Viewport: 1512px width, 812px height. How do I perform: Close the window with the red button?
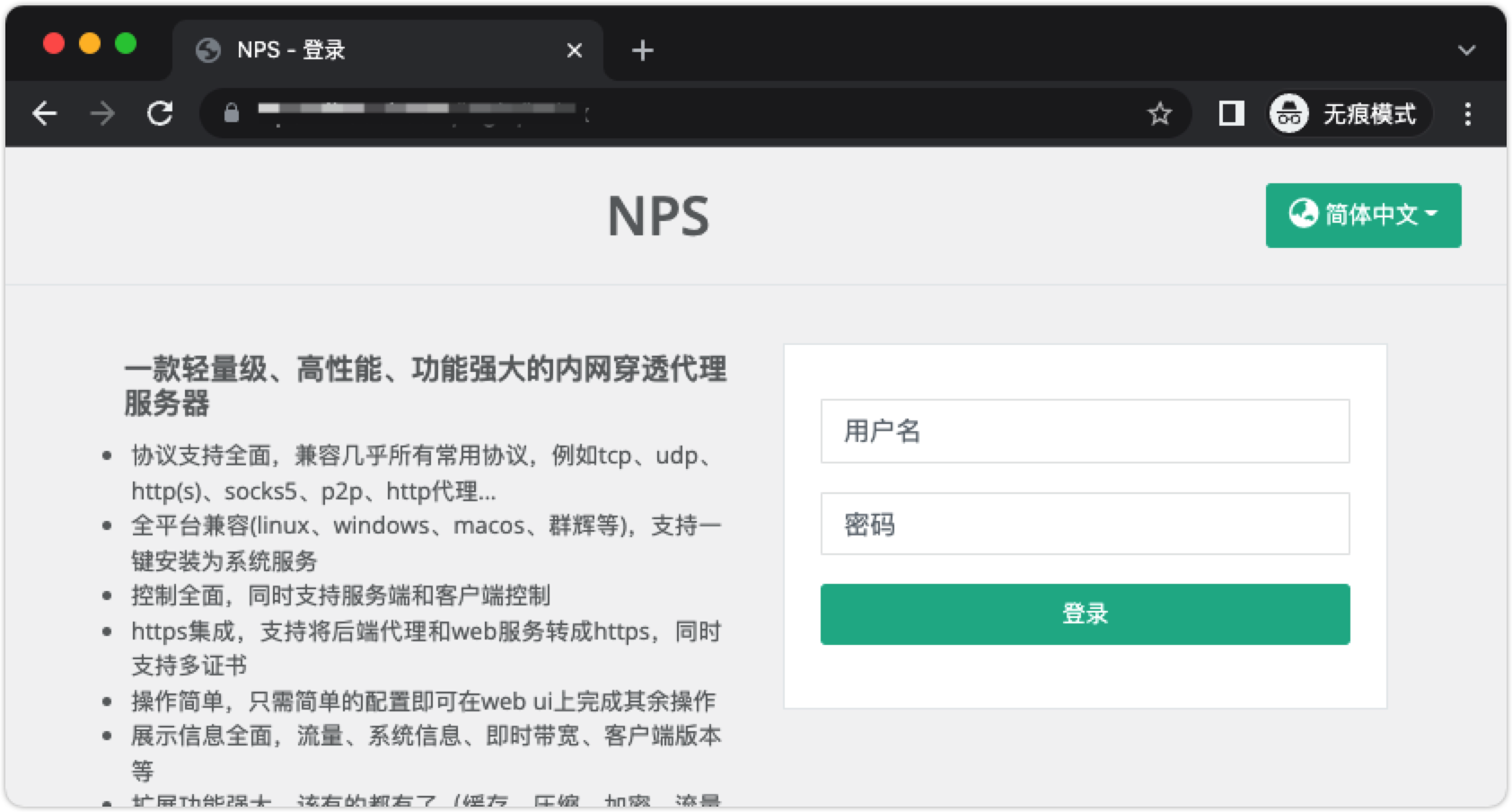[x=54, y=43]
